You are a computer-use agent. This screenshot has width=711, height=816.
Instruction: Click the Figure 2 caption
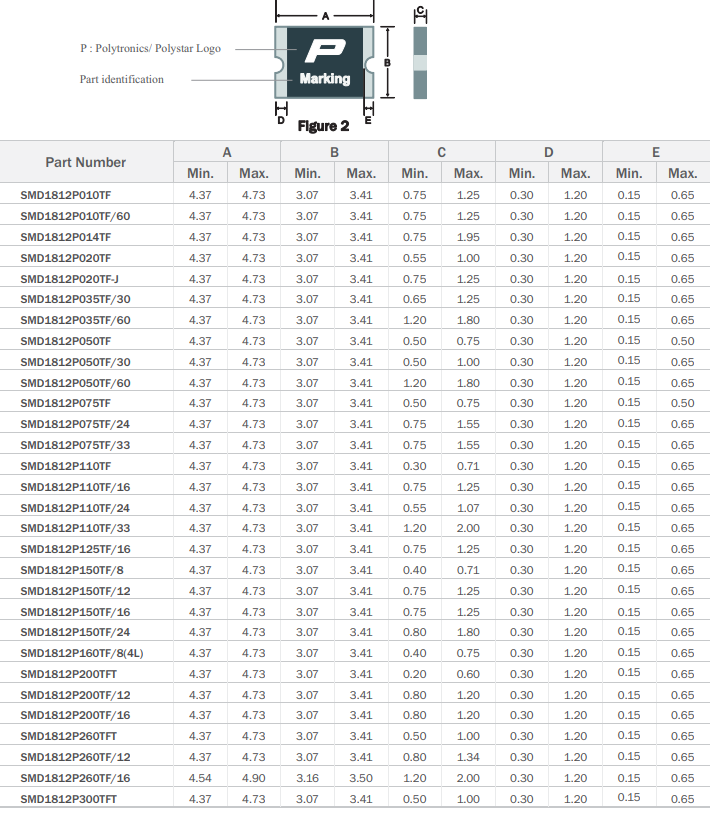[x=323, y=126]
